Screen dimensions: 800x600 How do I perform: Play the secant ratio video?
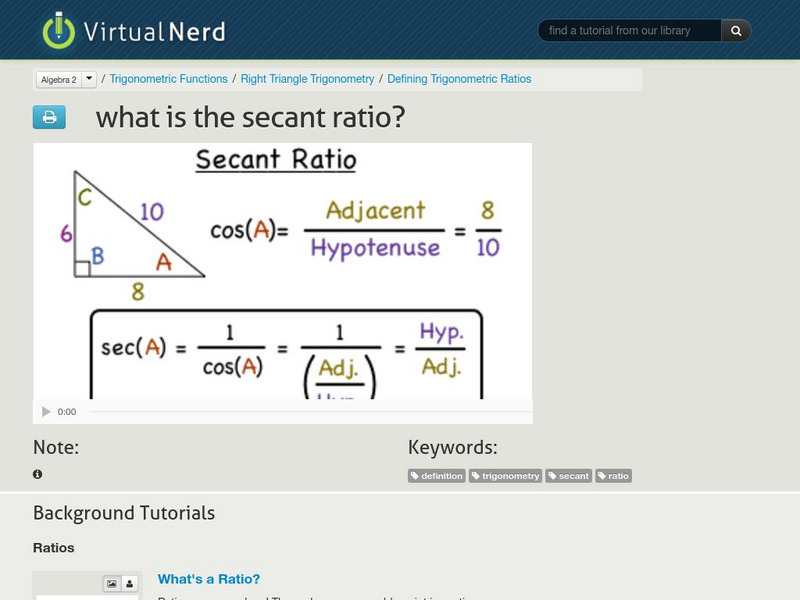46,412
